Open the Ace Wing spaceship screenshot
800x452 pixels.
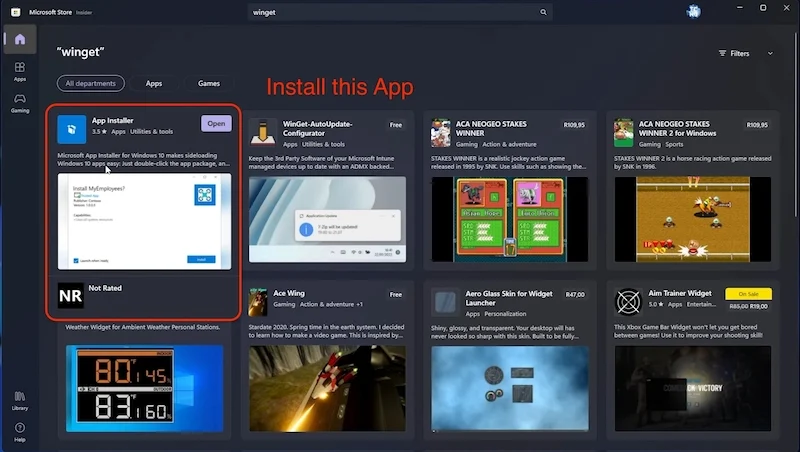(x=328, y=389)
